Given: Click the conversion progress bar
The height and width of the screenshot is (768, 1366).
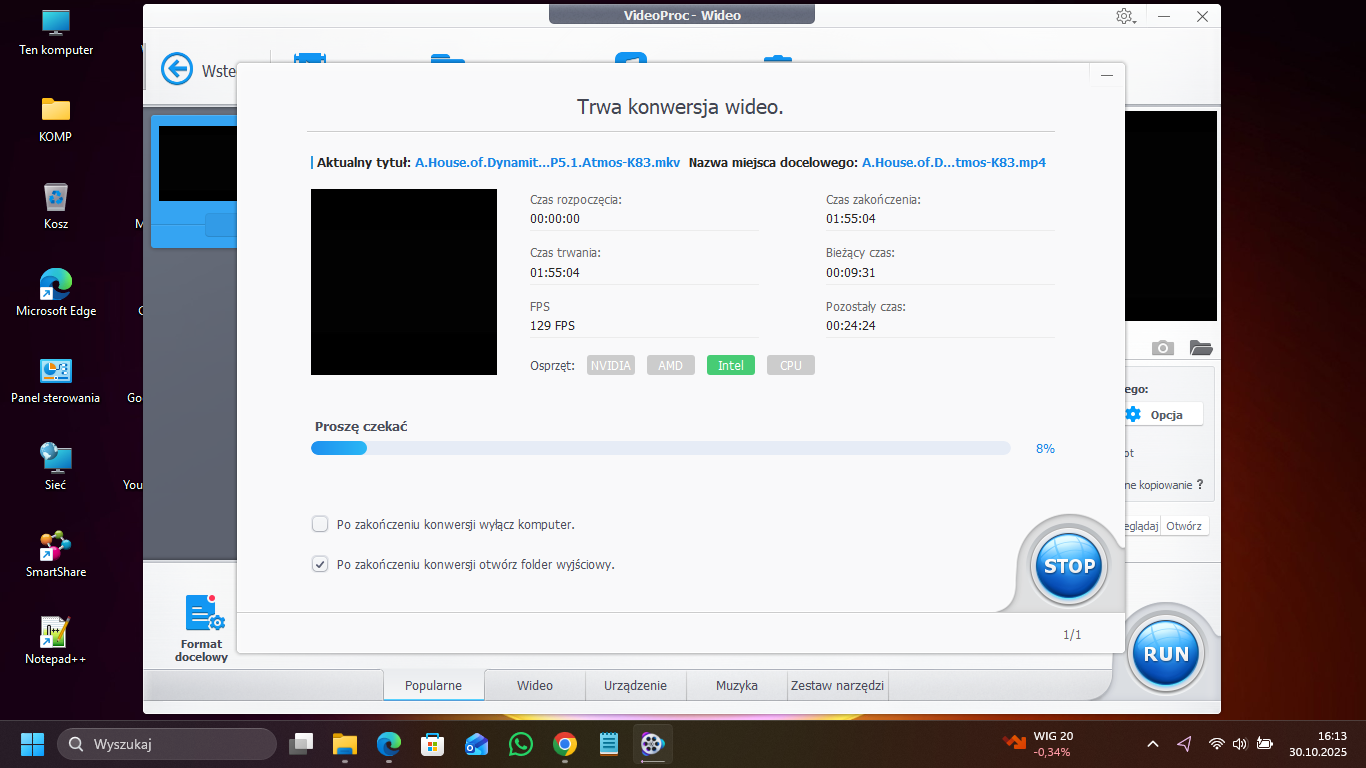Looking at the screenshot, I should pyautogui.click(x=660, y=448).
